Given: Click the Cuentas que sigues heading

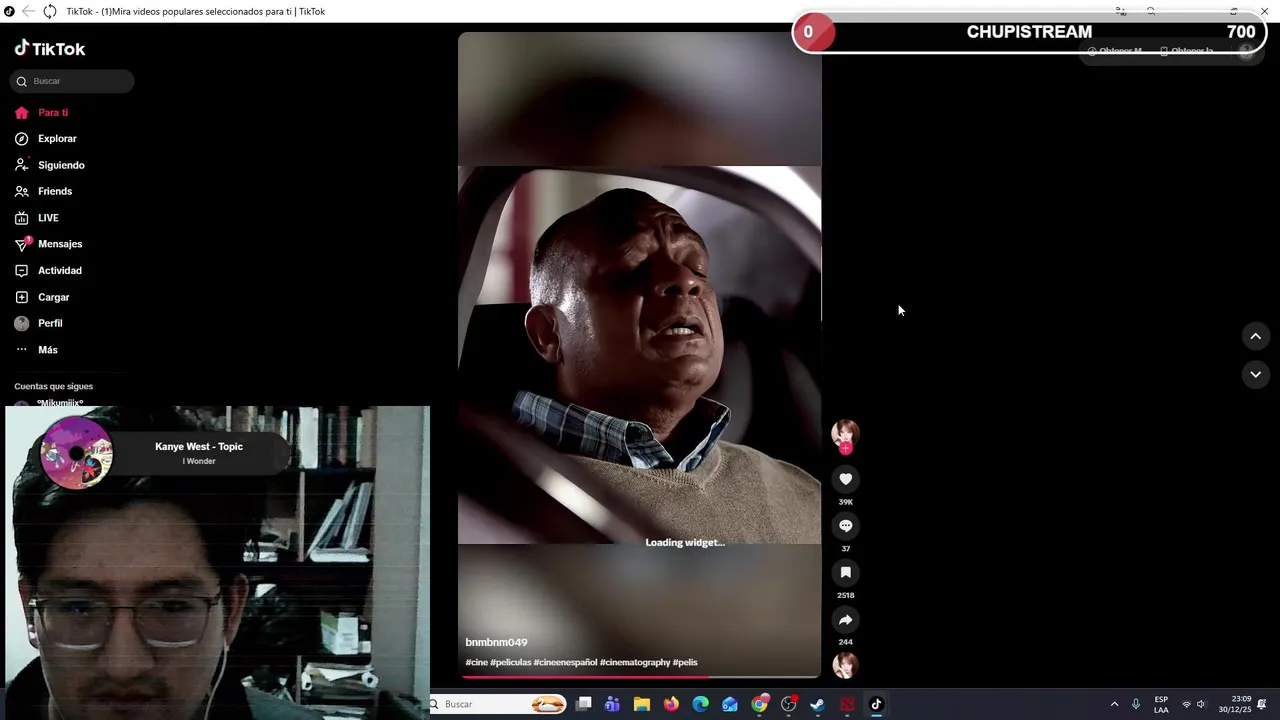Looking at the screenshot, I should pos(54,386).
